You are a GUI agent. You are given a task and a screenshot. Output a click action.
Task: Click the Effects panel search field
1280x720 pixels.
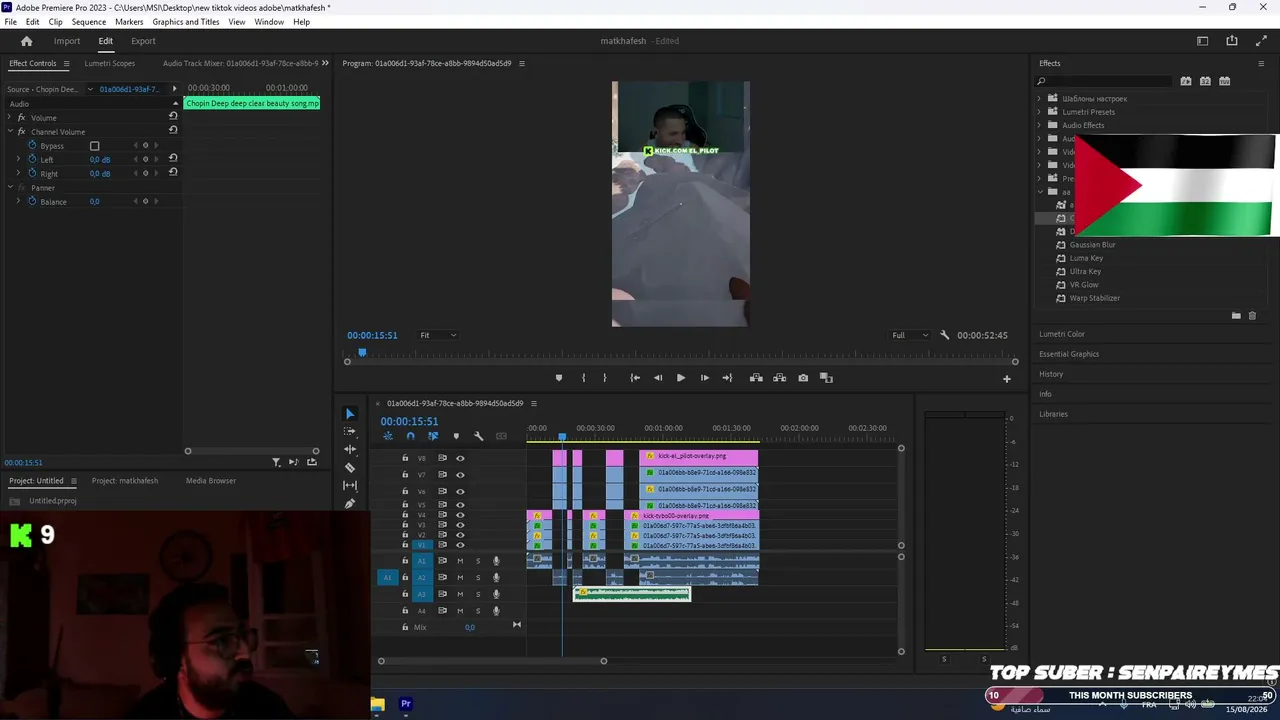(x=1105, y=81)
